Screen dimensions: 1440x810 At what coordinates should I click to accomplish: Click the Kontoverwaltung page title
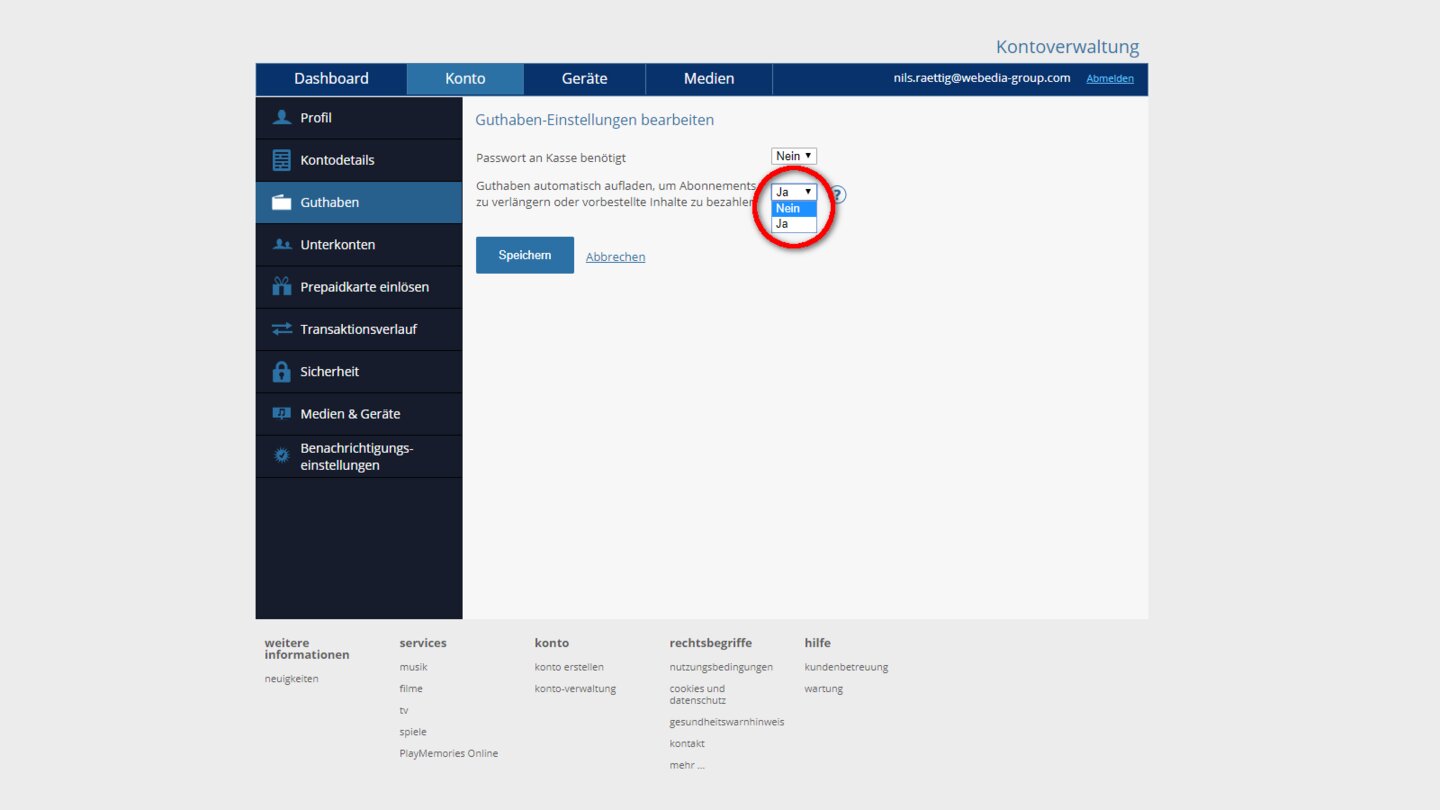pyautogui.click(x=1067, y=47)
